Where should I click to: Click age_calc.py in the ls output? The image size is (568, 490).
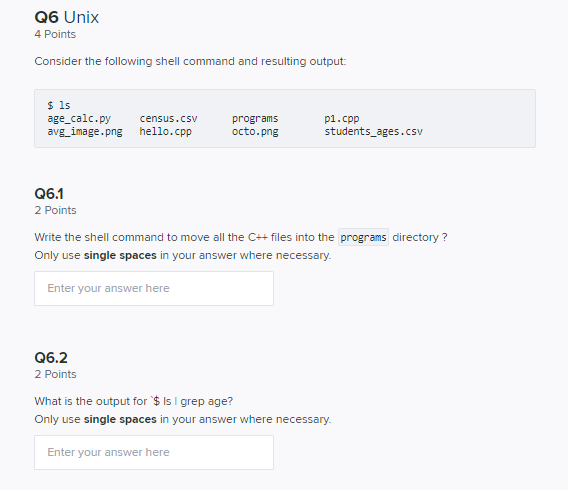pos(79,119)
